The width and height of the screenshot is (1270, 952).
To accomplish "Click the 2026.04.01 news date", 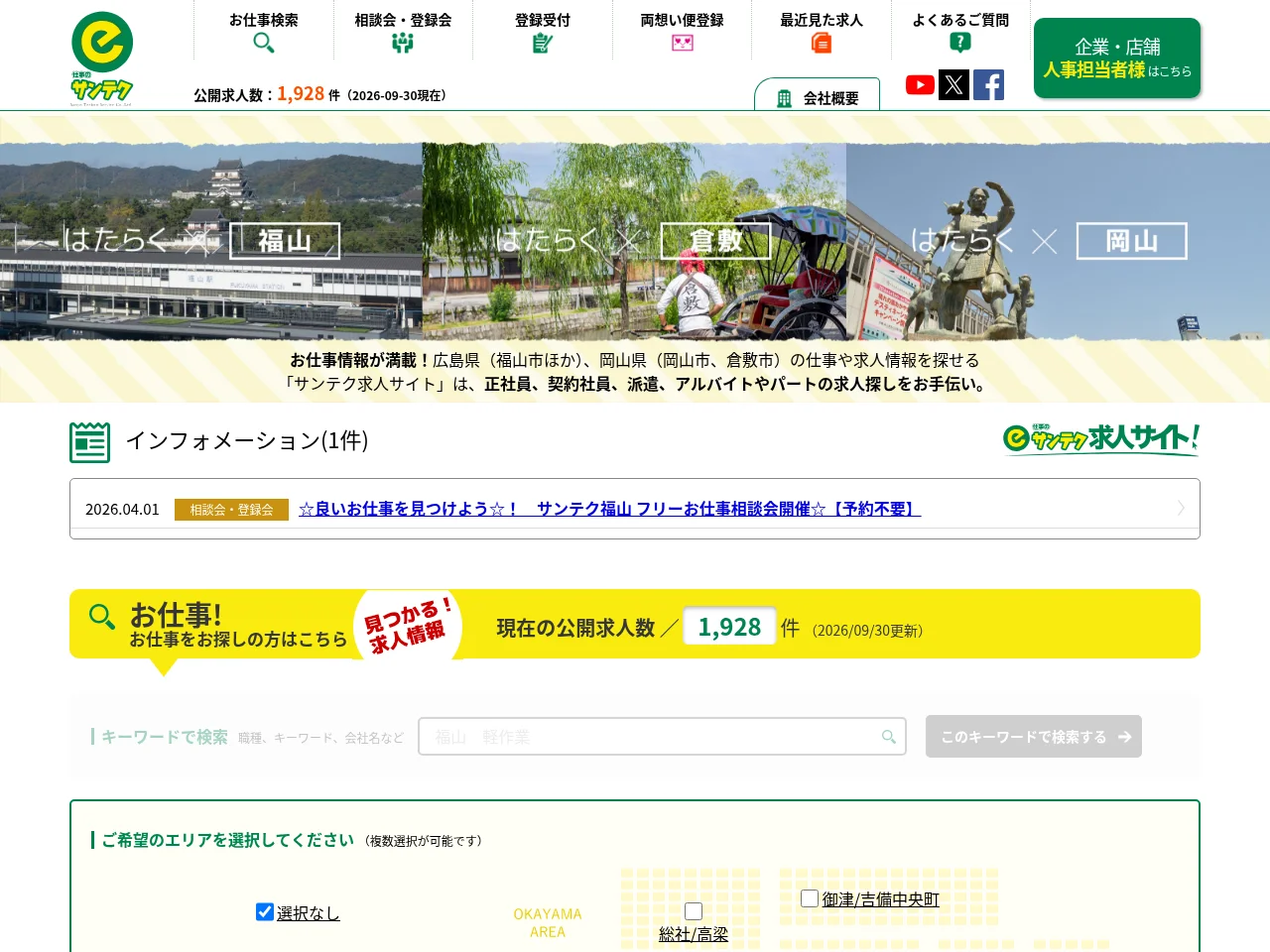I will click(122, 509).
